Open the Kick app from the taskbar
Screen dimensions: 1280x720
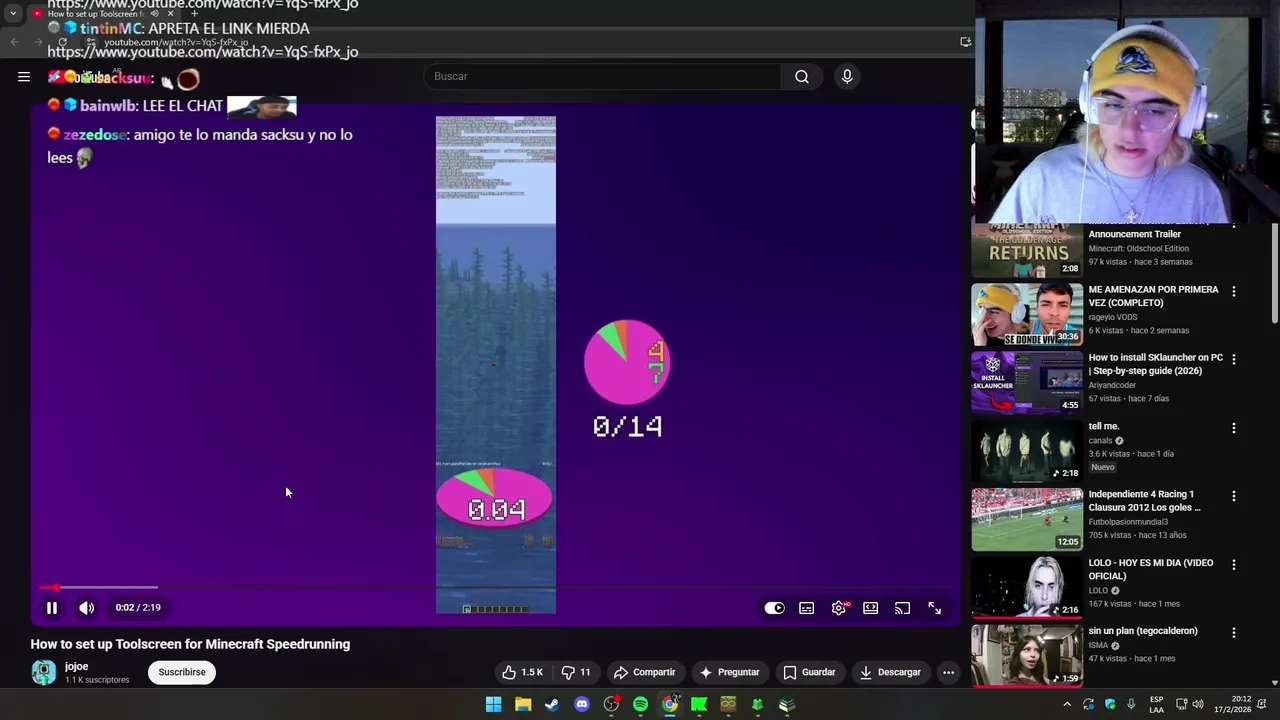coord(699,704)
